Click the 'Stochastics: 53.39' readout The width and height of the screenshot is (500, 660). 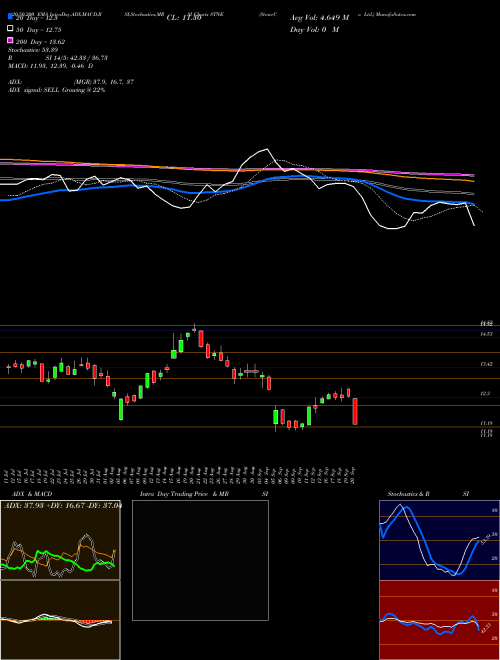pyautogui.click(x=31, y=50)
